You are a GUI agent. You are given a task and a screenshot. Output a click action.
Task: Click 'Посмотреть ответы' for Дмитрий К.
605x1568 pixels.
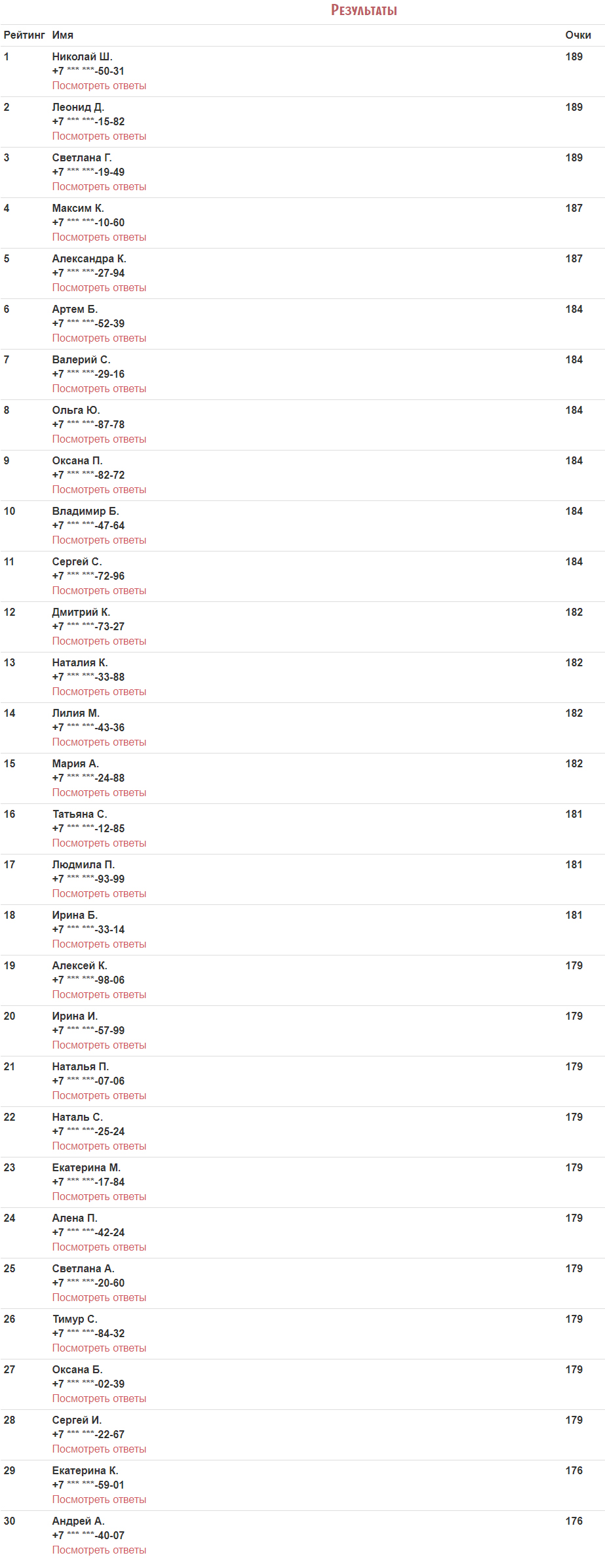pyautogui.click(x=99, y=641)
